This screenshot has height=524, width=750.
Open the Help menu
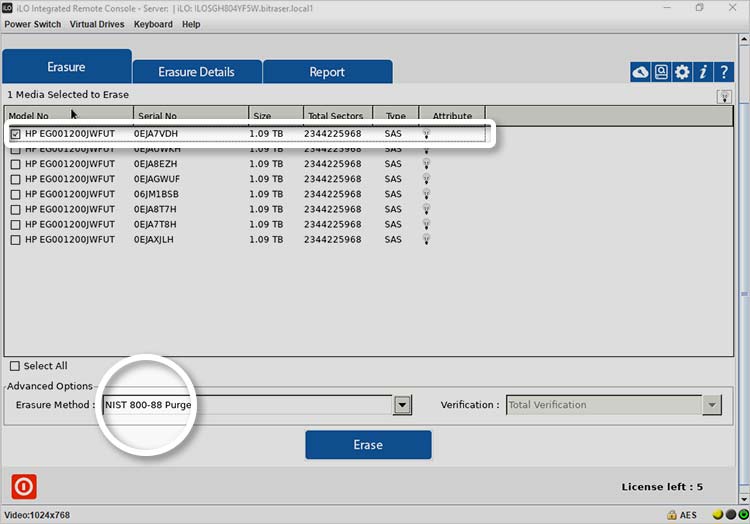(x=191, y=24)
